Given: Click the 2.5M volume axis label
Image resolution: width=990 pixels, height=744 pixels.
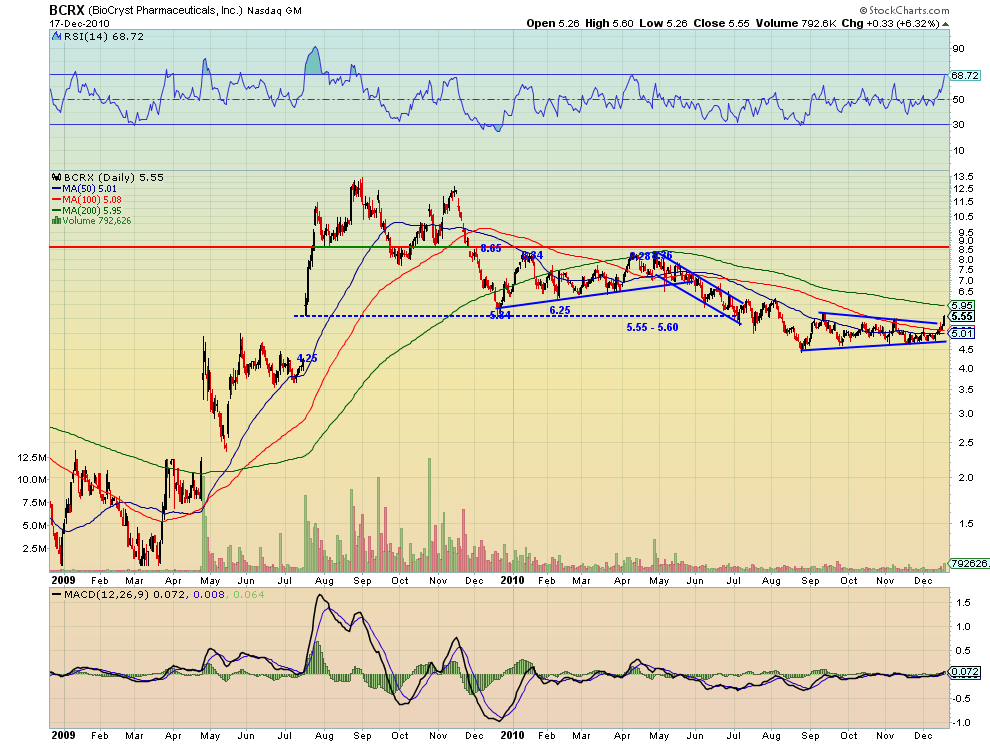Looking at the screenshot, I should (x=35, y=548).
